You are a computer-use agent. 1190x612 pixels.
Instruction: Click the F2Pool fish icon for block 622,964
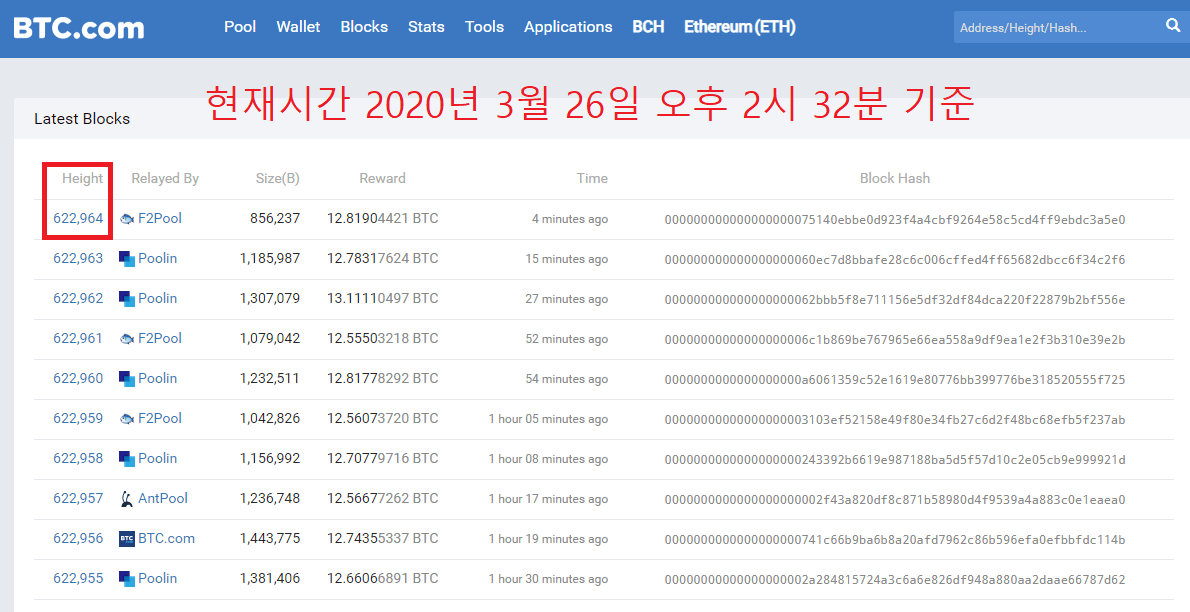[x=127, y=219]
